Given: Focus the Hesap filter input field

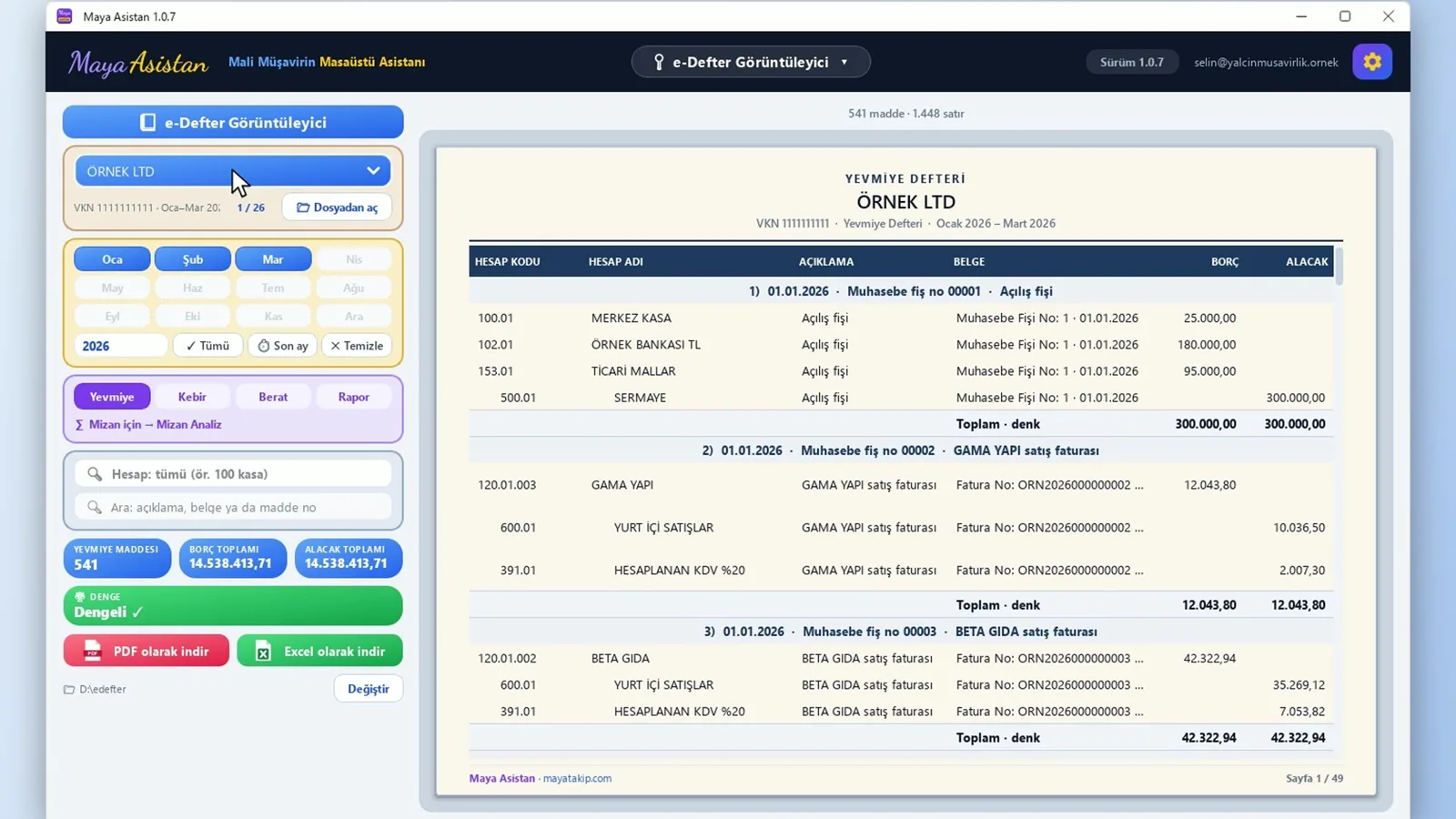Looking at the screenshot, I should click(233, 474).
